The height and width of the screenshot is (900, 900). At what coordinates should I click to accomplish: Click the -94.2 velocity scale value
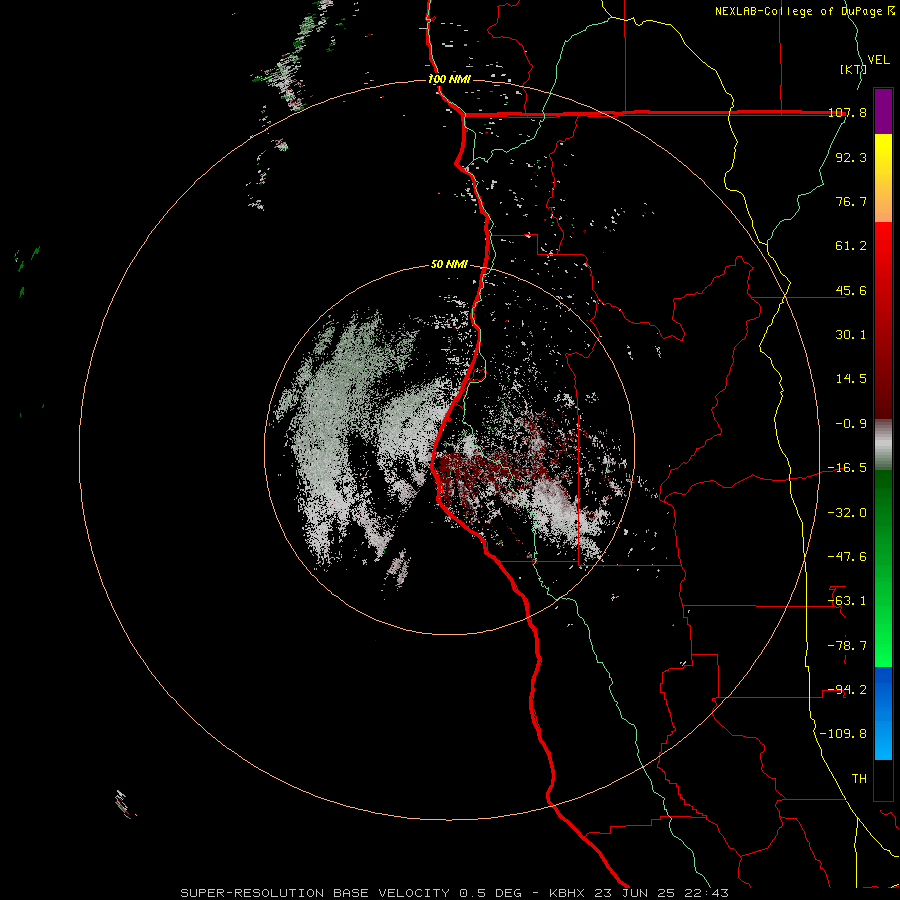[x=847, y=690]
